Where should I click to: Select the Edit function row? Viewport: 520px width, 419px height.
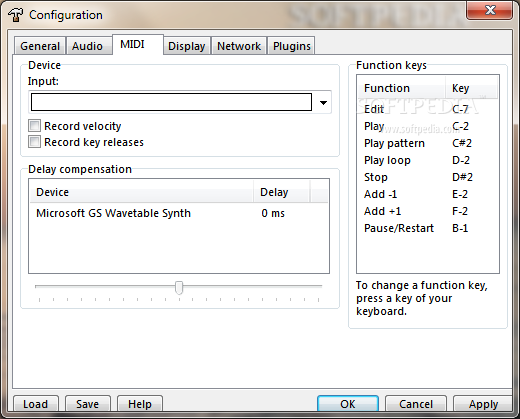pos(428,109)
